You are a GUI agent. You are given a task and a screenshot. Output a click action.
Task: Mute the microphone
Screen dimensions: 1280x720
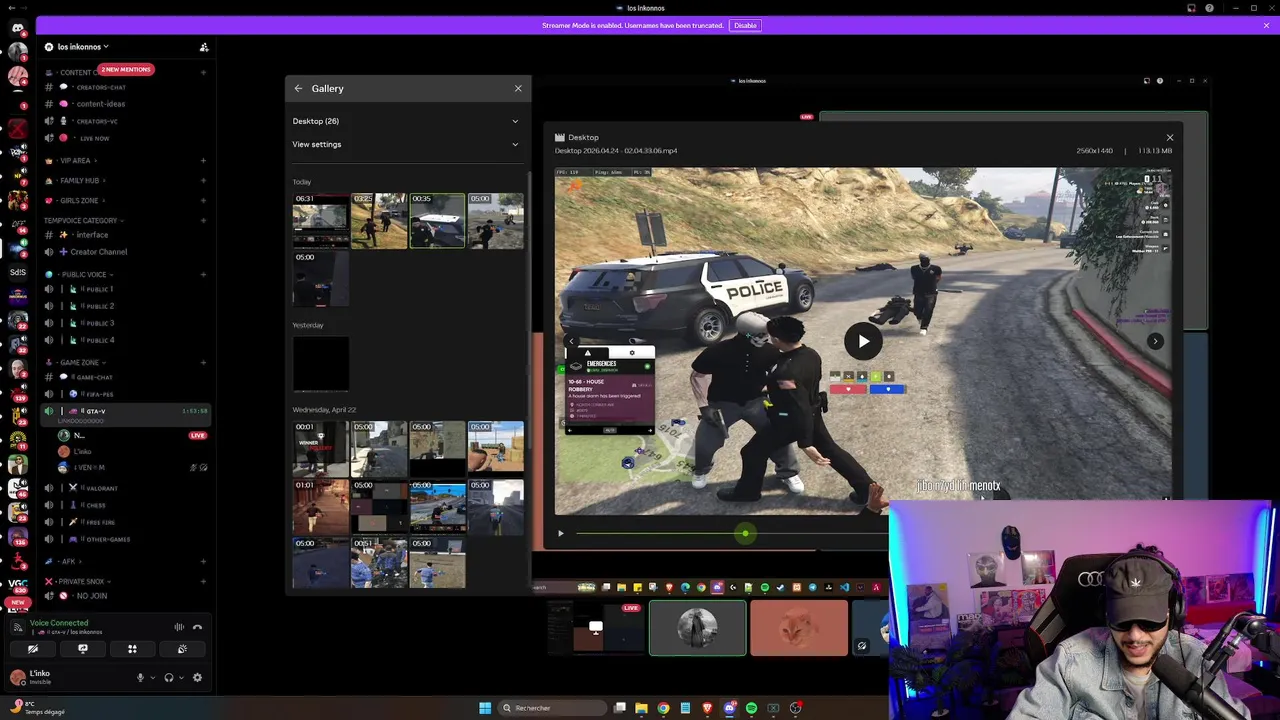tap(141, 677)
